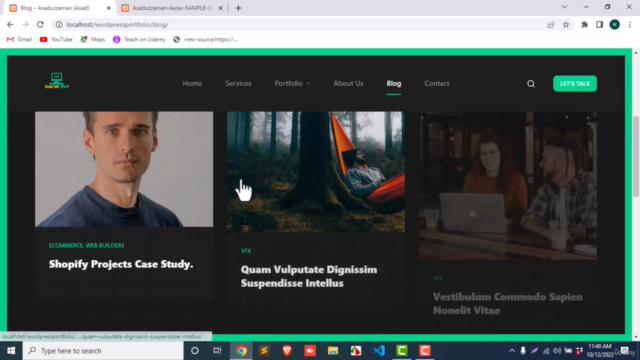Open Brave browser from the taskbar
640x360 pixels.
tap(287, 351)
